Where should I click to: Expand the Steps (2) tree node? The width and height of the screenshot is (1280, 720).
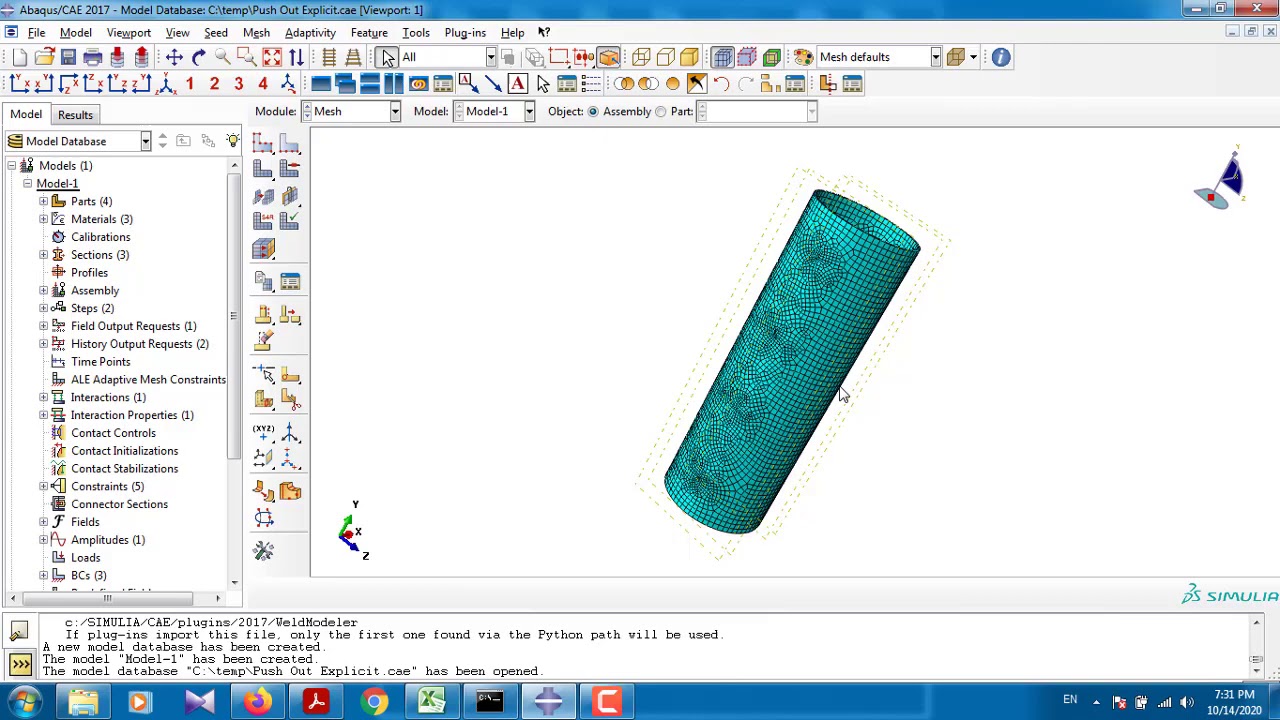(x=44, y=308)
